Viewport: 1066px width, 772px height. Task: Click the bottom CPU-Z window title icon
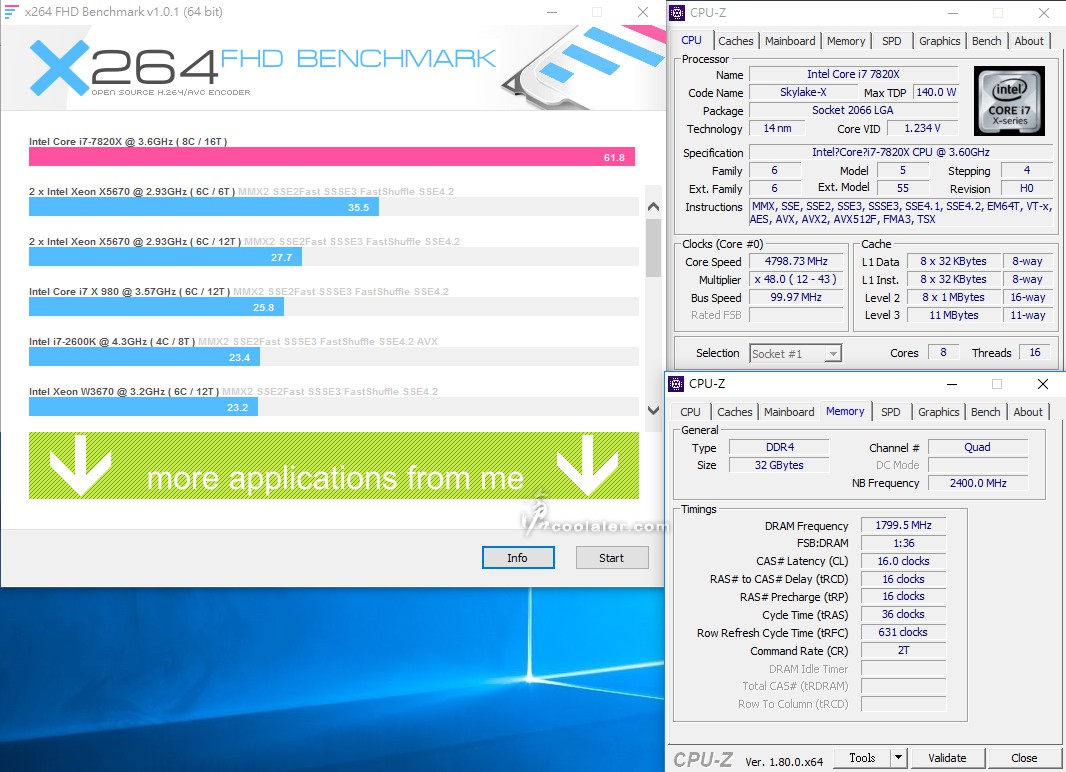(x=676, y=384)
